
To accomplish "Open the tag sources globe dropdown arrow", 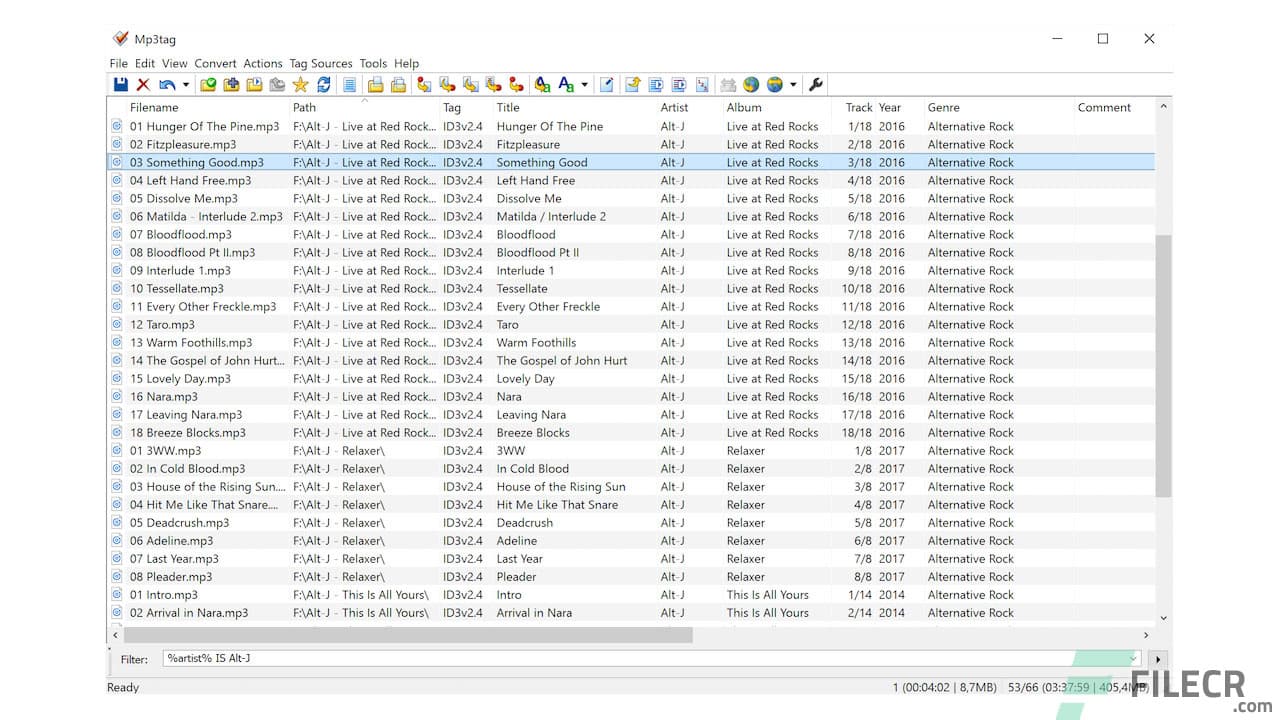I will [x=792, y=85].
